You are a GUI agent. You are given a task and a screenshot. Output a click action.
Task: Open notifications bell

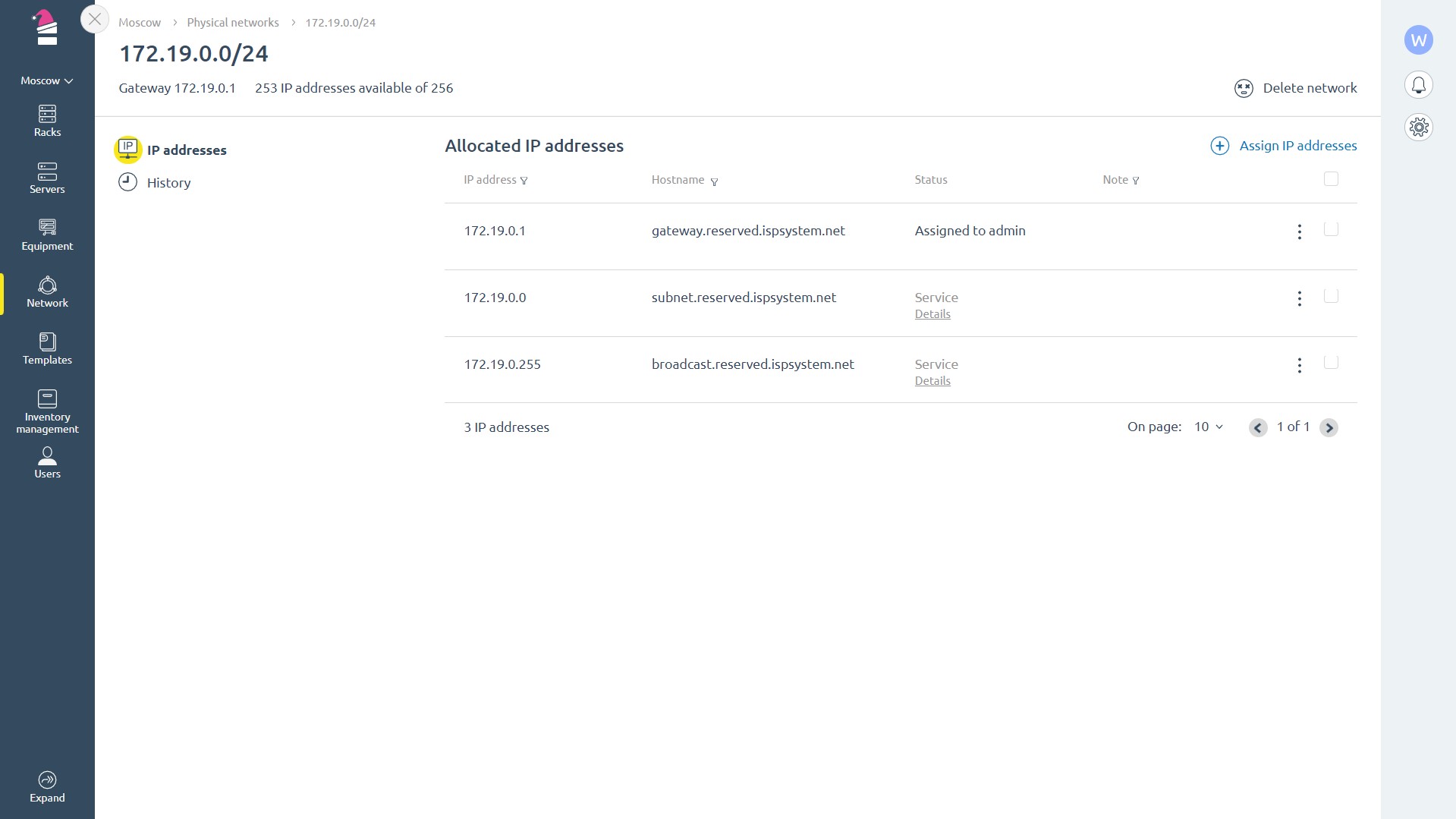click(x=1418, y=84)
